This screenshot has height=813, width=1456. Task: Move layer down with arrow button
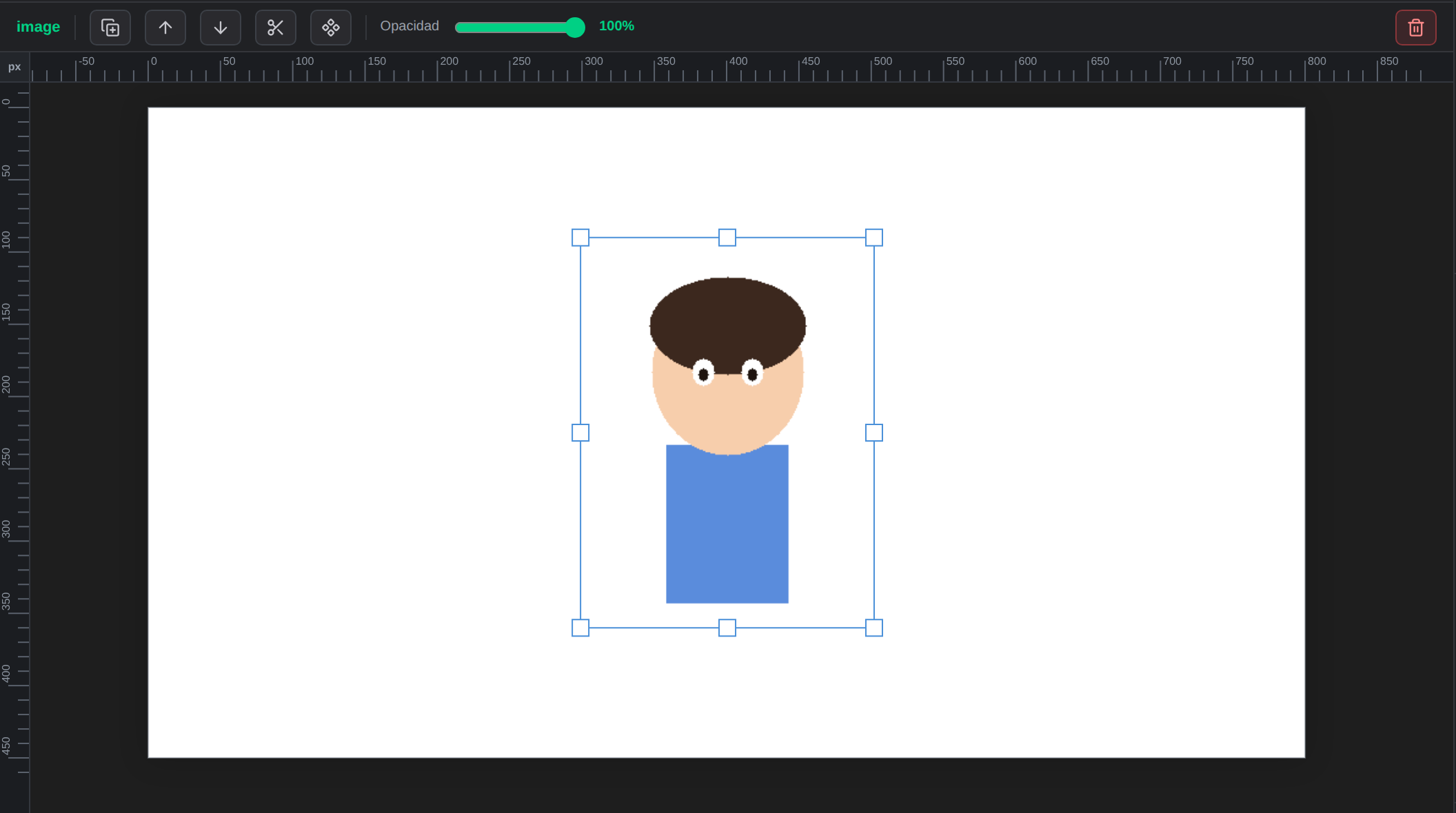[x=221, y=28]
